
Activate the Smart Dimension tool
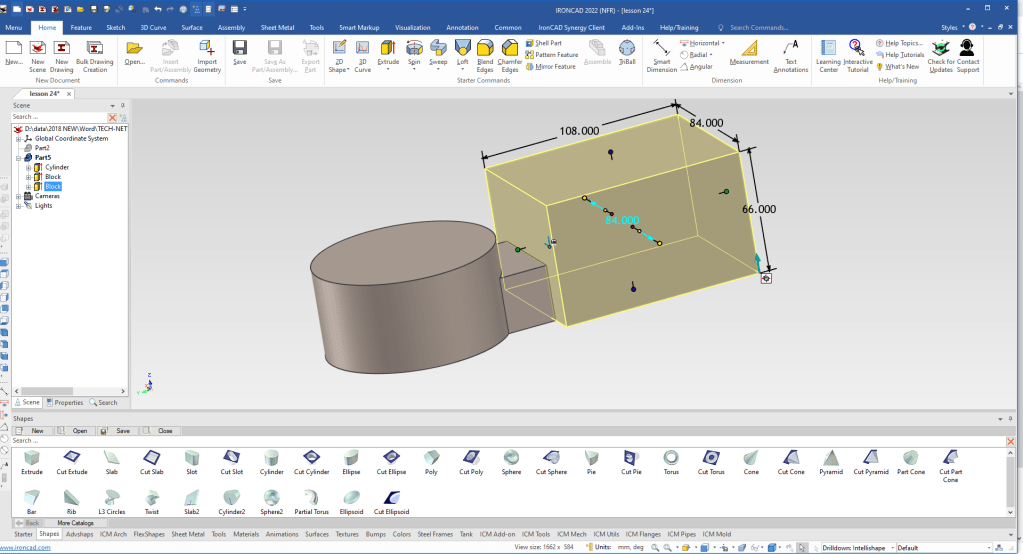(661, 48)
